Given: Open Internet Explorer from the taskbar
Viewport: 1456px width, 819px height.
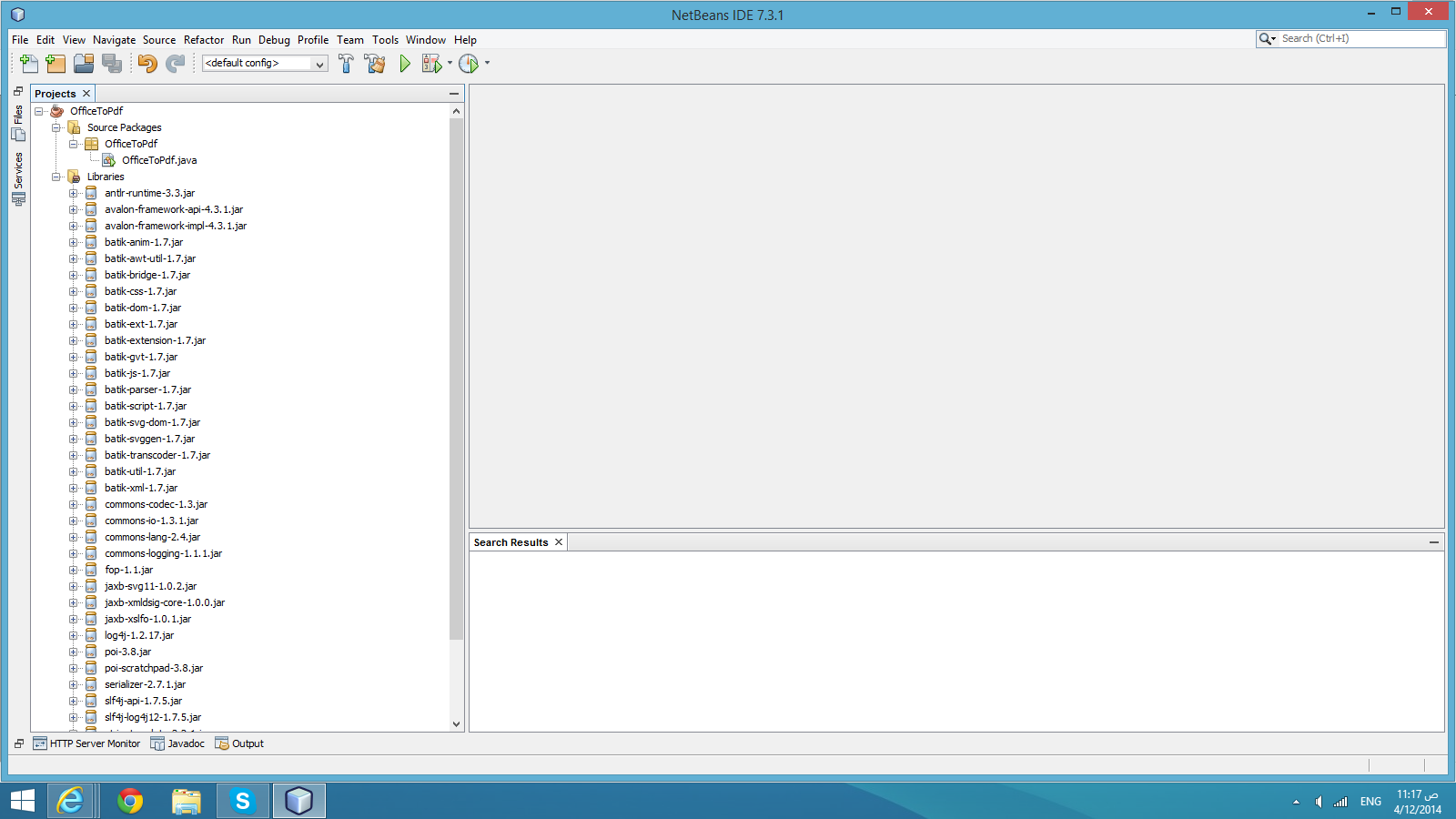Looking at the screenshot, I should pyautogui.click(x=72, y=801).
